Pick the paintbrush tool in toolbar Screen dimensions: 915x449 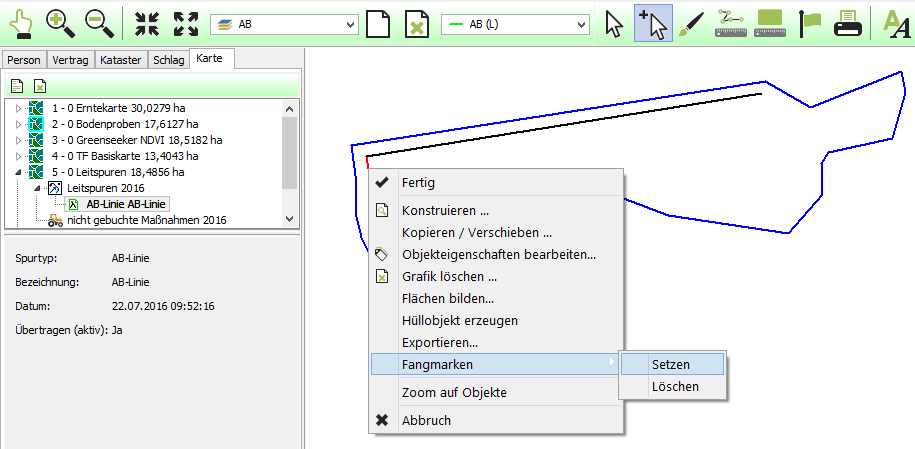pos(691,24)
